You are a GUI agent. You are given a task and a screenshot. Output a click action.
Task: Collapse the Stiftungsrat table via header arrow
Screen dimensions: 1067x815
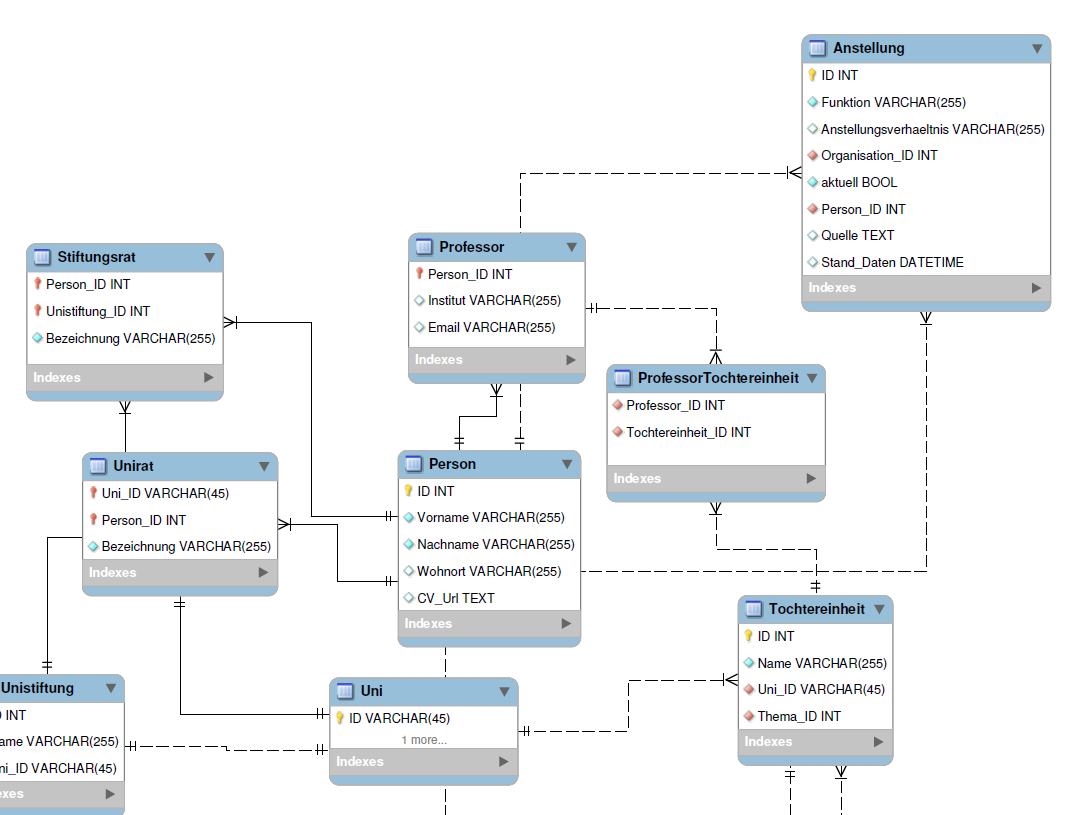coord(210,257)
